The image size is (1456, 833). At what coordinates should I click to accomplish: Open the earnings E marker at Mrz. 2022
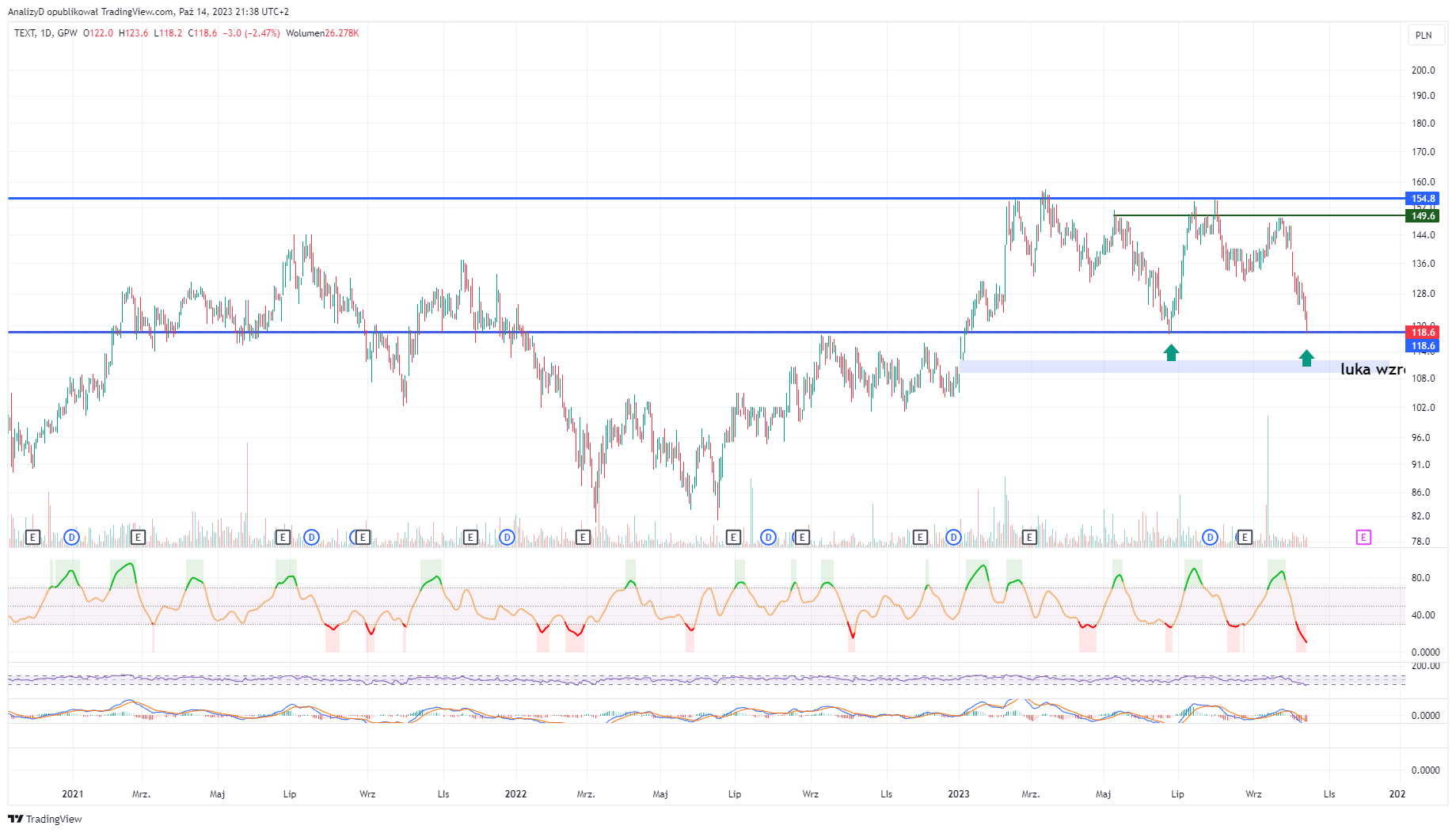pyautogui.click(x=583, y=538)
